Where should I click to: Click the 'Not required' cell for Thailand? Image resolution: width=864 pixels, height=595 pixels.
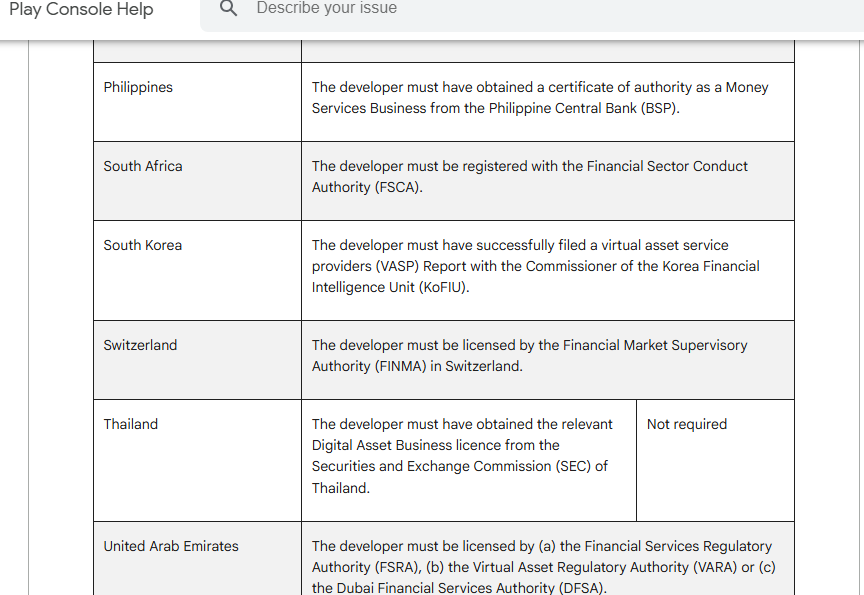click(x=715, y=461)
